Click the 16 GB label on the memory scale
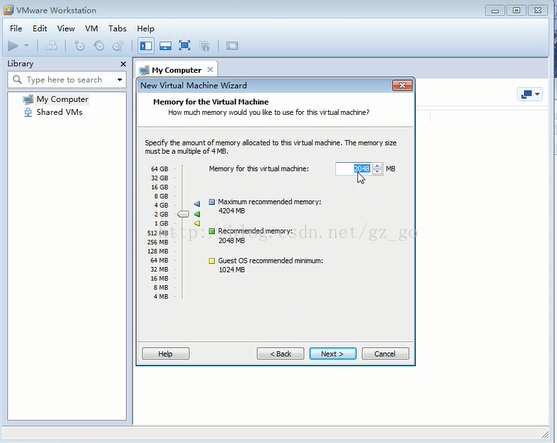Screen dimensions: 557x443 point(159,187)
